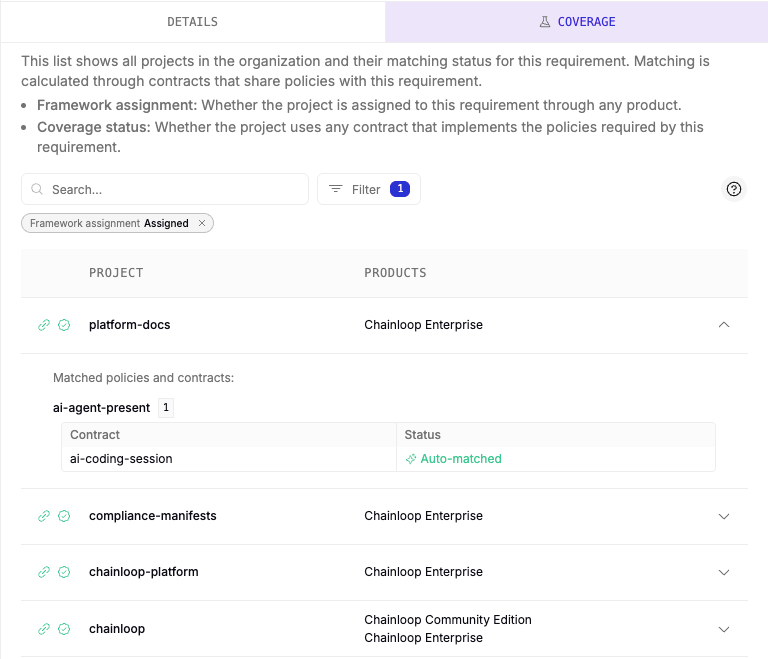The width and height of the screenshot is (768, 659).
Task: Click link icon for compliance-manifests
Action: click(x=44, y=516)
